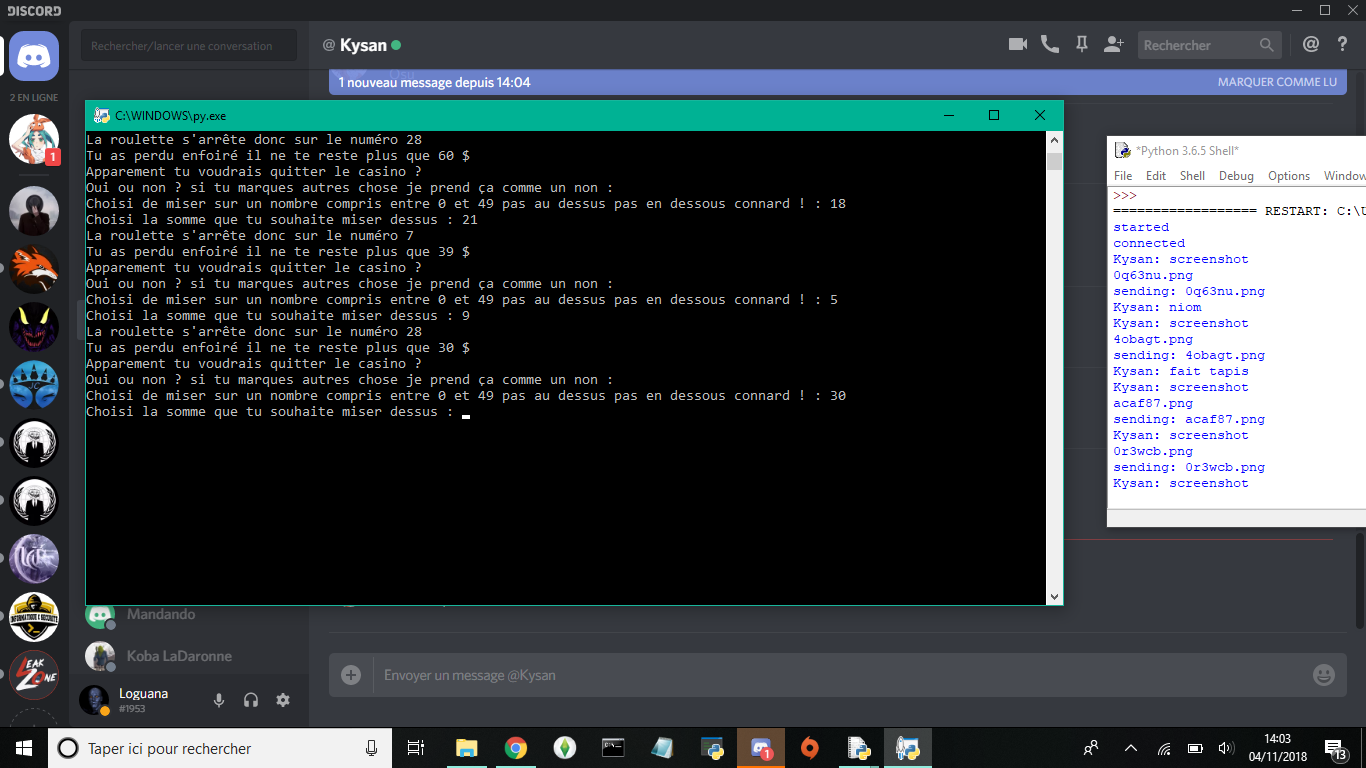Screen dimensions: 1366x768
Task: Open the Windows Start menu
Action: point(24,748)
